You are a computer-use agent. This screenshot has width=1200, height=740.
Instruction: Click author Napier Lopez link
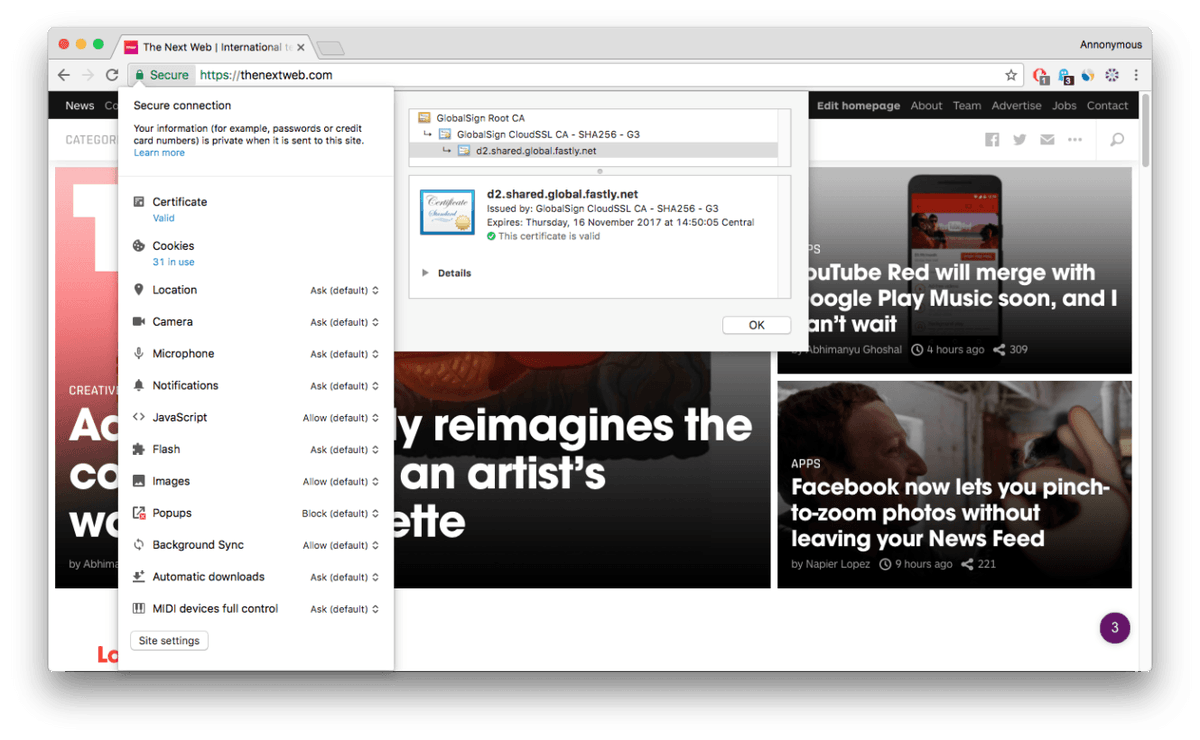pos(840,564)
